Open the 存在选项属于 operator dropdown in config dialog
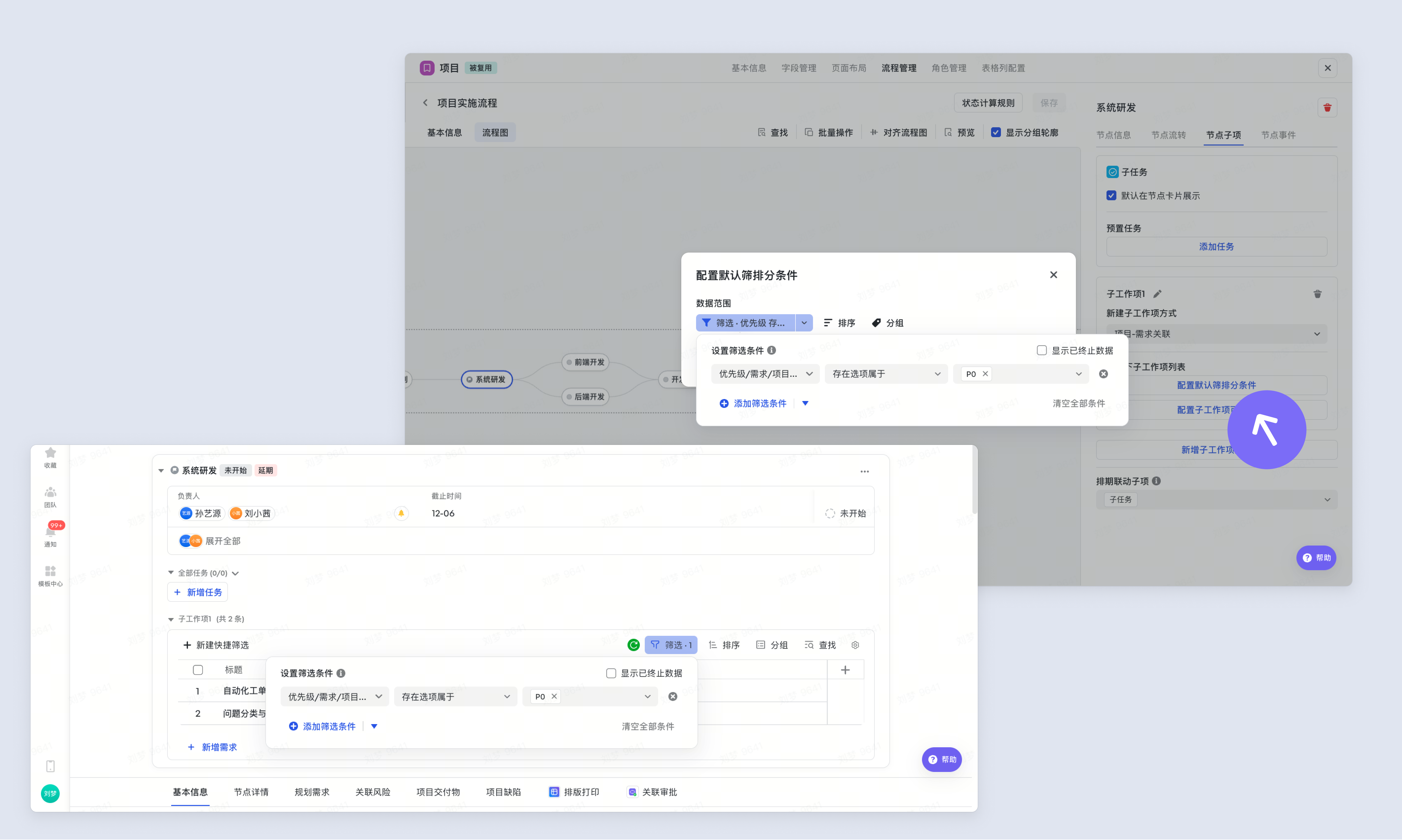The width and height of the screenshot is (1402, 840). point(886,374)
